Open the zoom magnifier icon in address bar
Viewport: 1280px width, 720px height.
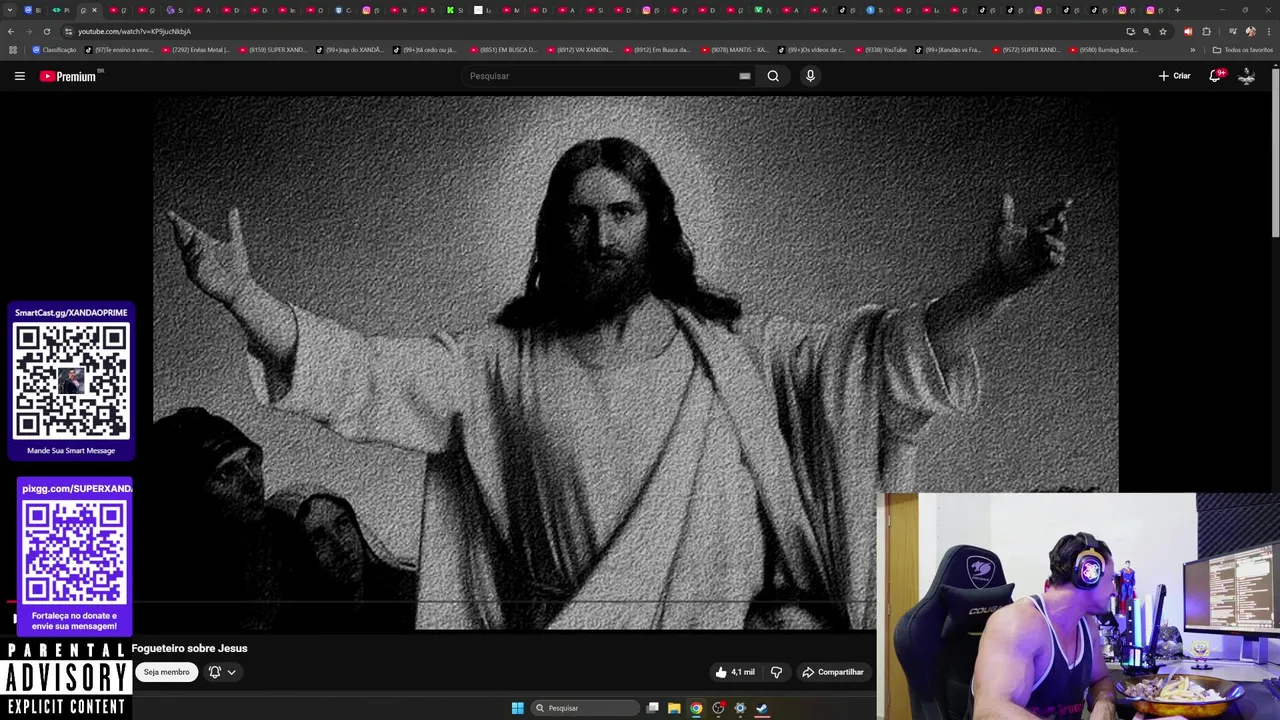coord(1147,31)
